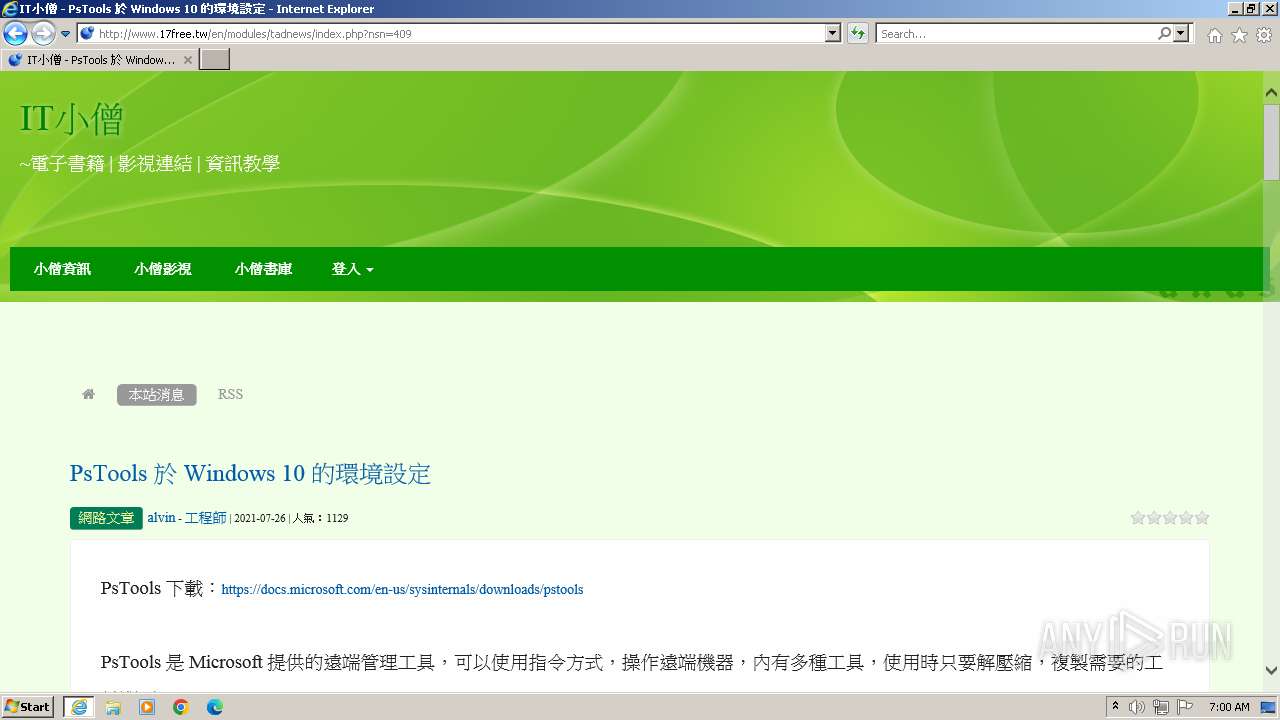Open the Home icon in Internet Explorer
The height and width of the screenshot is (720, 1280).
click(1214, 35)
